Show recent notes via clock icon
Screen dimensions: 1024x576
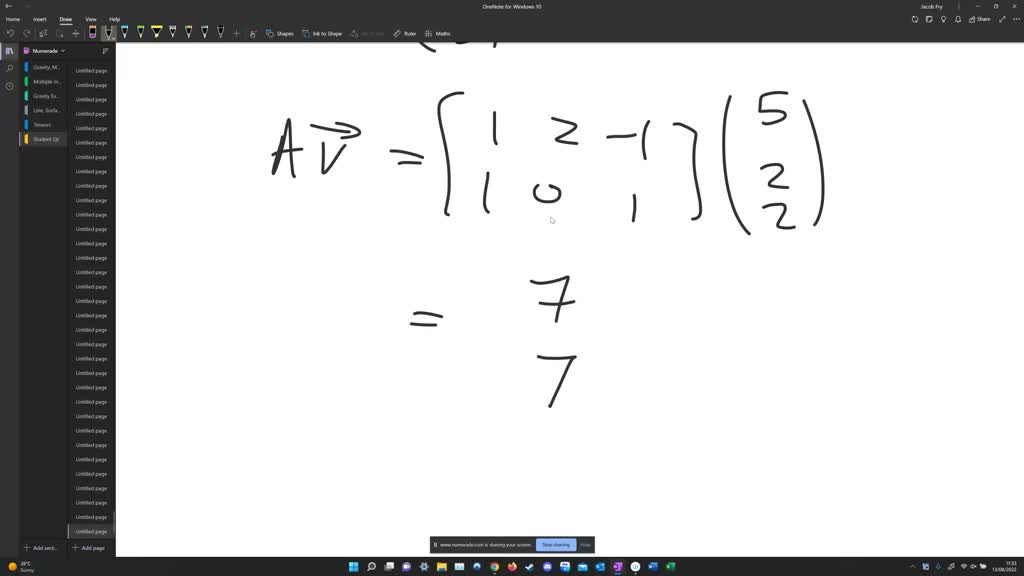click(9, 86)
